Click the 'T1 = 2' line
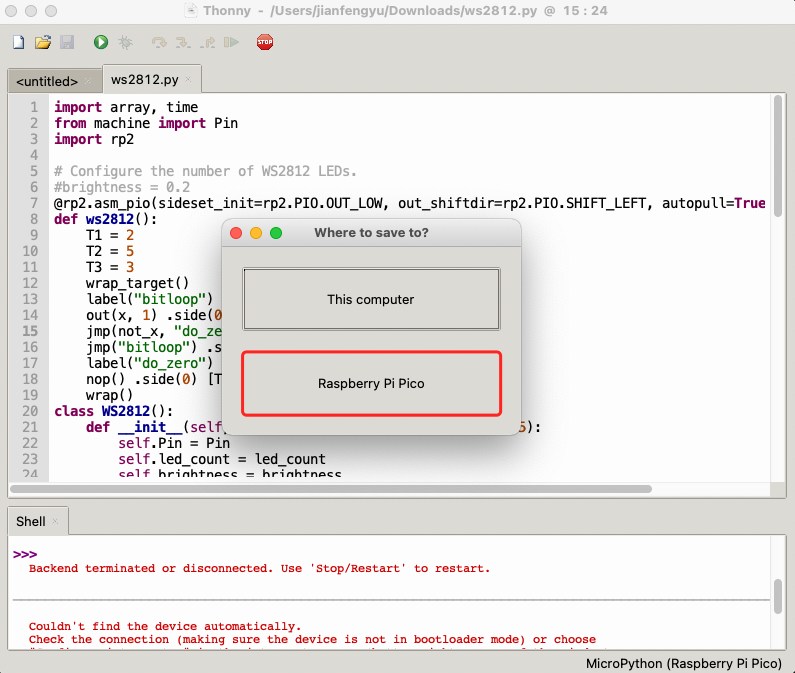 (x=110, y=235)
